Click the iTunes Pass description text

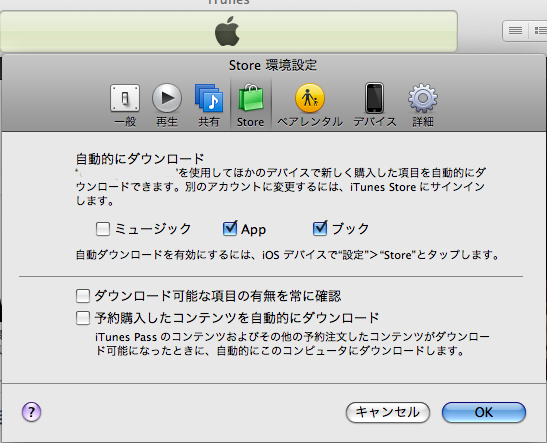(x=292, y=344)
